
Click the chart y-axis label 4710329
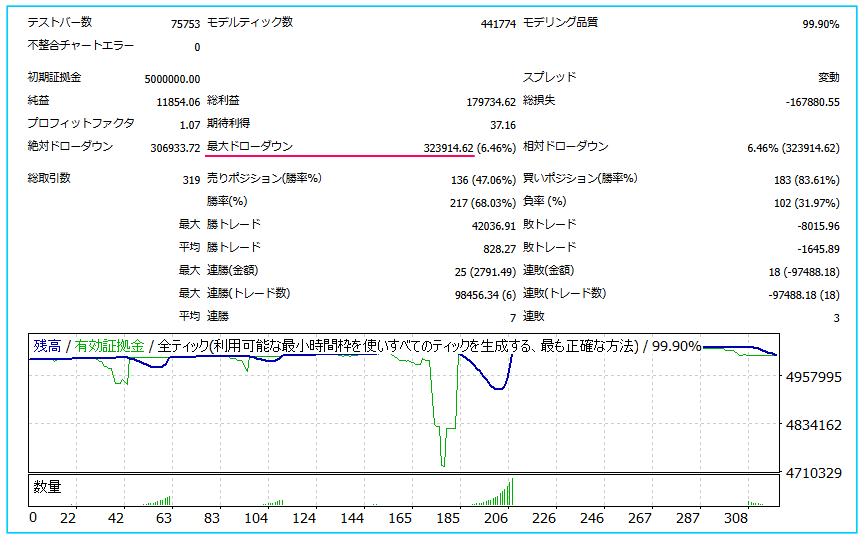(814, 473)
